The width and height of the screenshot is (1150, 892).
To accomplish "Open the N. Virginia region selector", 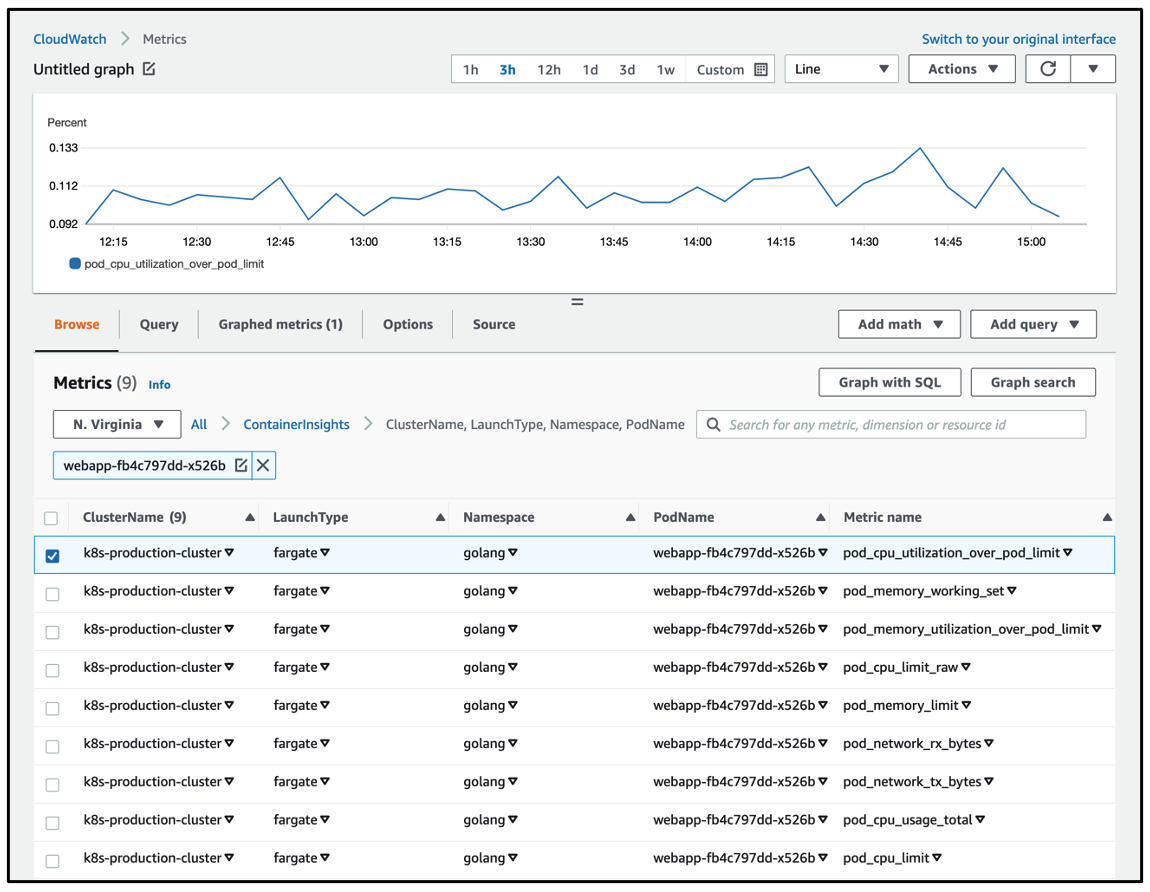I will (116, 424).
